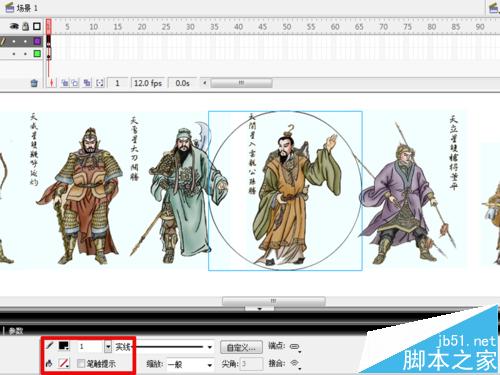Click the red playhead at frame 1
The height and width of the screenshot is (375, 500).
tap(49, 26)
